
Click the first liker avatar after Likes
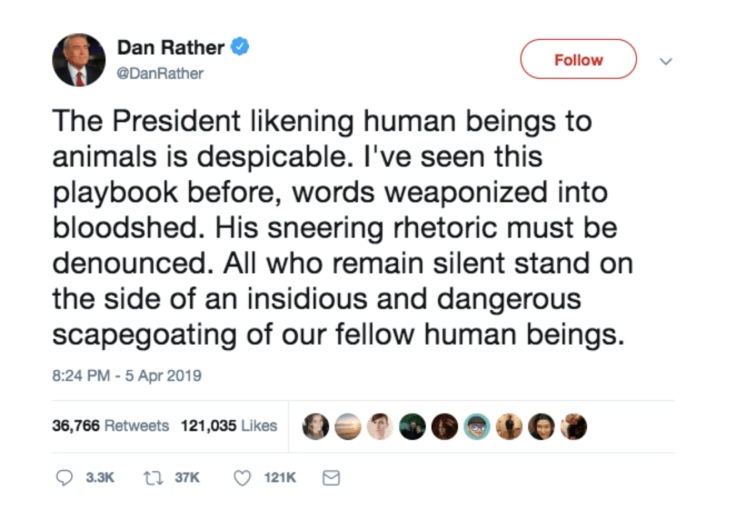point(317,426)
